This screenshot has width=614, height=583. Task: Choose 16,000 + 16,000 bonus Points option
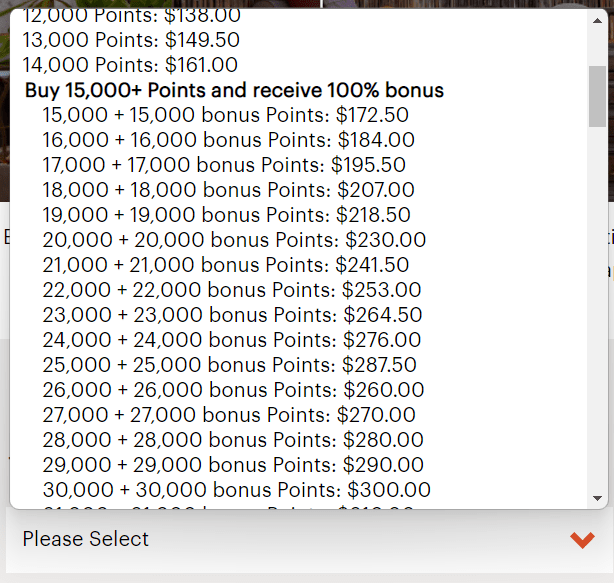pos(228,140)
